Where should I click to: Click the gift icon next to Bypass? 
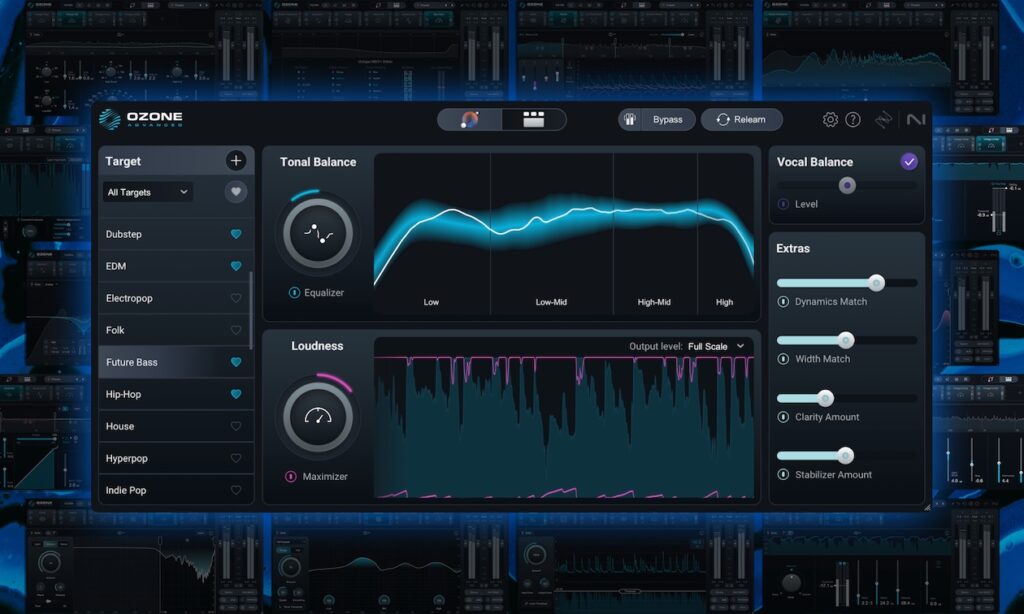(x=630, y=120)
